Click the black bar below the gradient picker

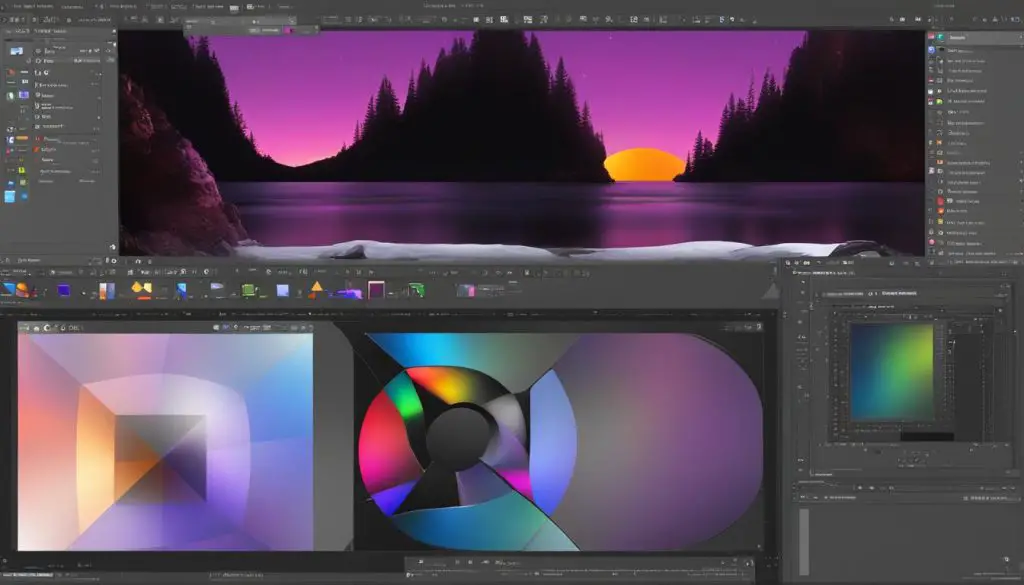[927, 436]
